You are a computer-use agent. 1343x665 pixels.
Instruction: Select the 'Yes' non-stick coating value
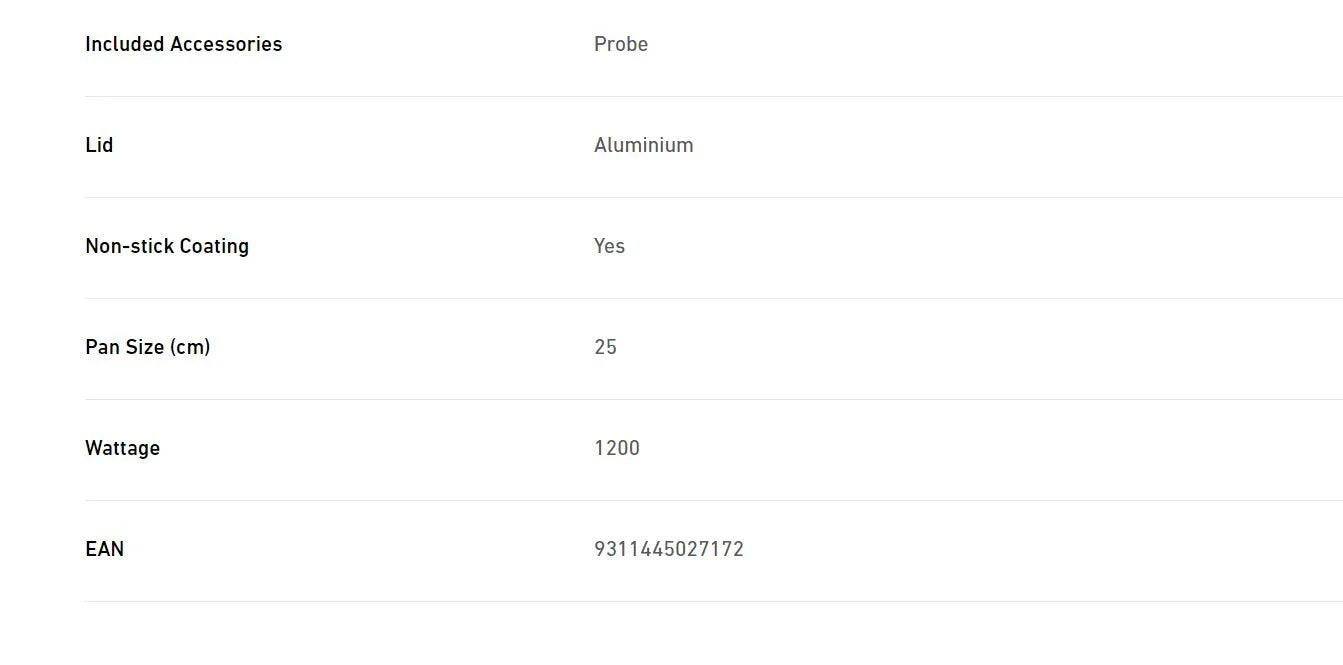click(x=609, y=246)
